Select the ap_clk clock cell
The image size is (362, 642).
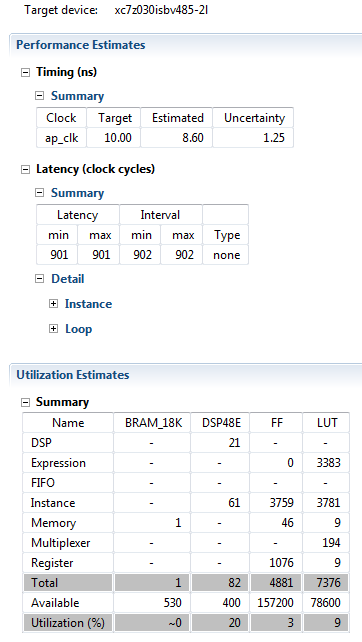pyautogui.click(x=61, y=138)
